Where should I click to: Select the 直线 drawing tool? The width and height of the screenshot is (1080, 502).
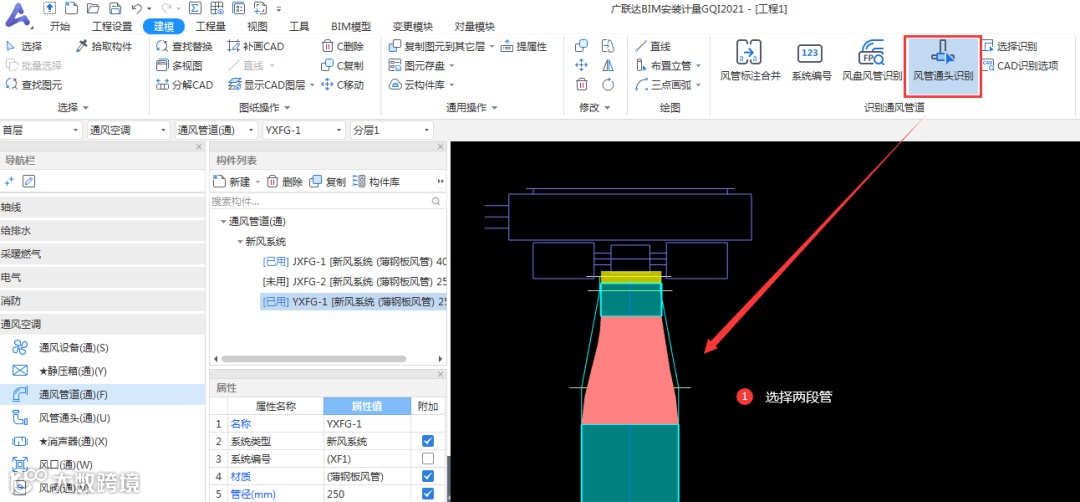pos(652,46)
